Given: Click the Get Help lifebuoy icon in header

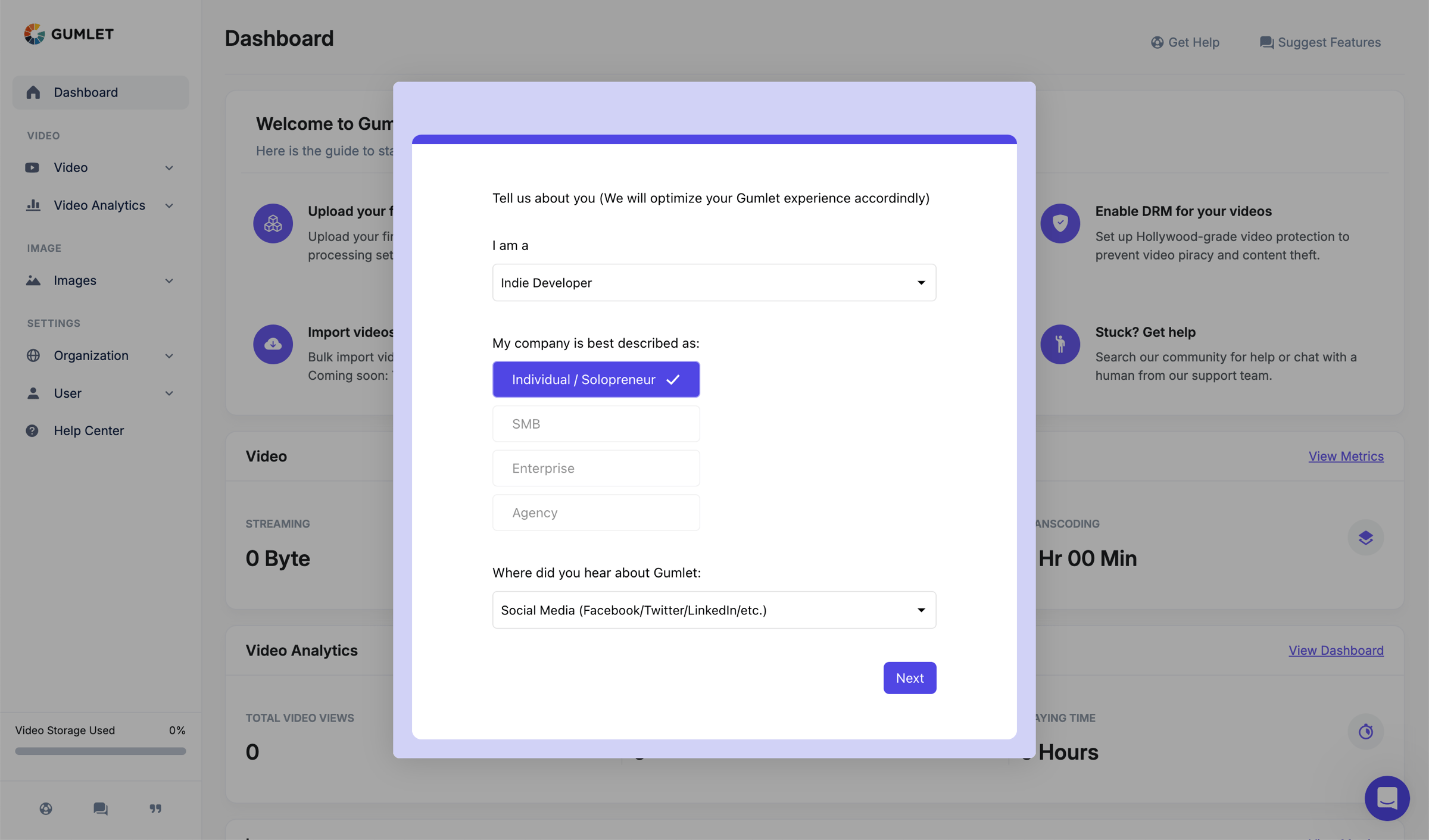Looking at the screenshot, I should tap(1157, 42).
